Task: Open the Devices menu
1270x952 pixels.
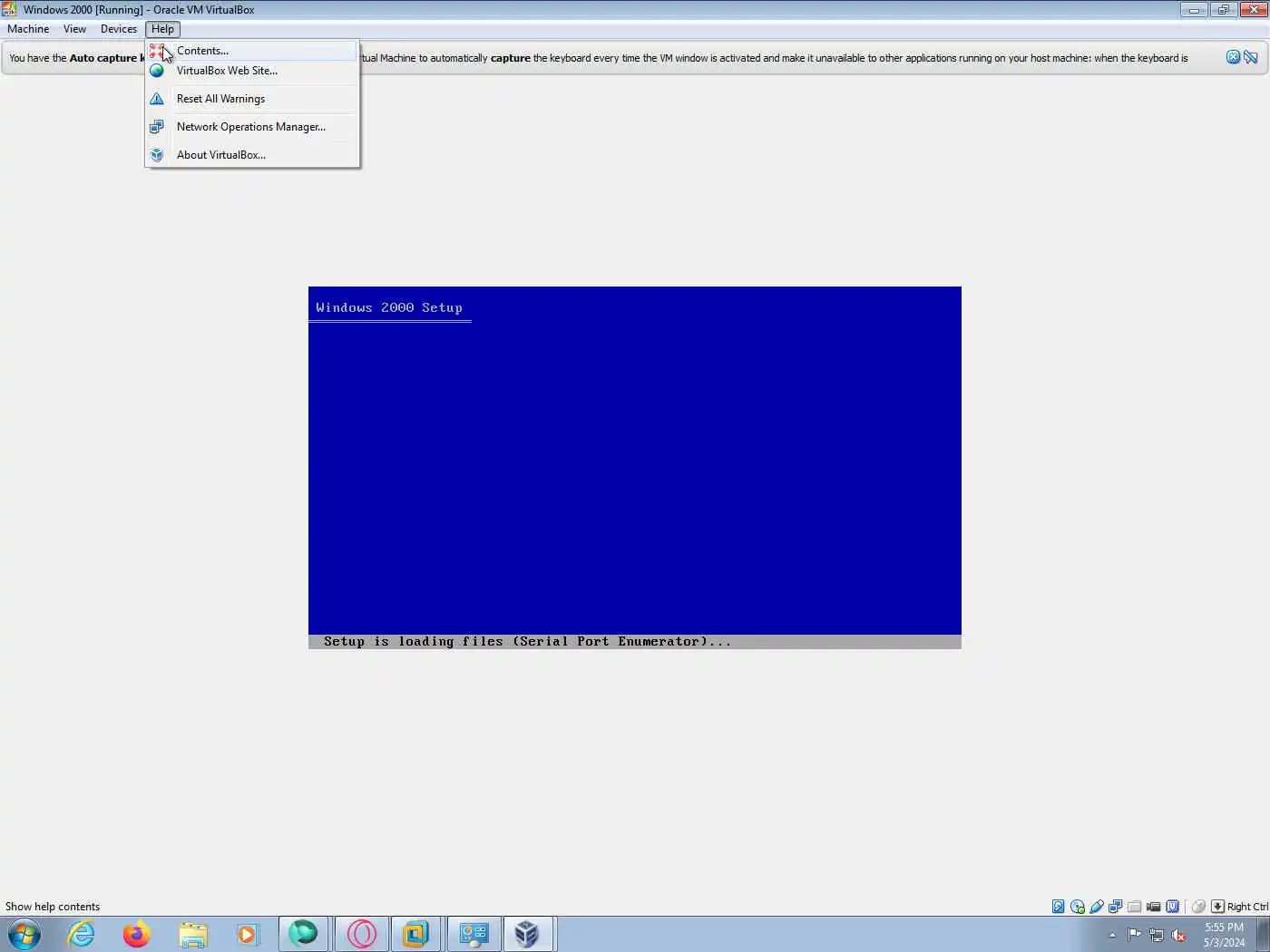Action: pyautogui.click(x=119, y=29)
